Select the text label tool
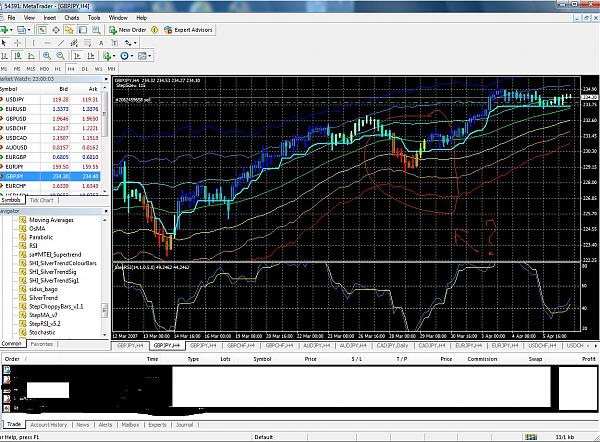Screen dimensions: 600x442 [x=114, y=43]
